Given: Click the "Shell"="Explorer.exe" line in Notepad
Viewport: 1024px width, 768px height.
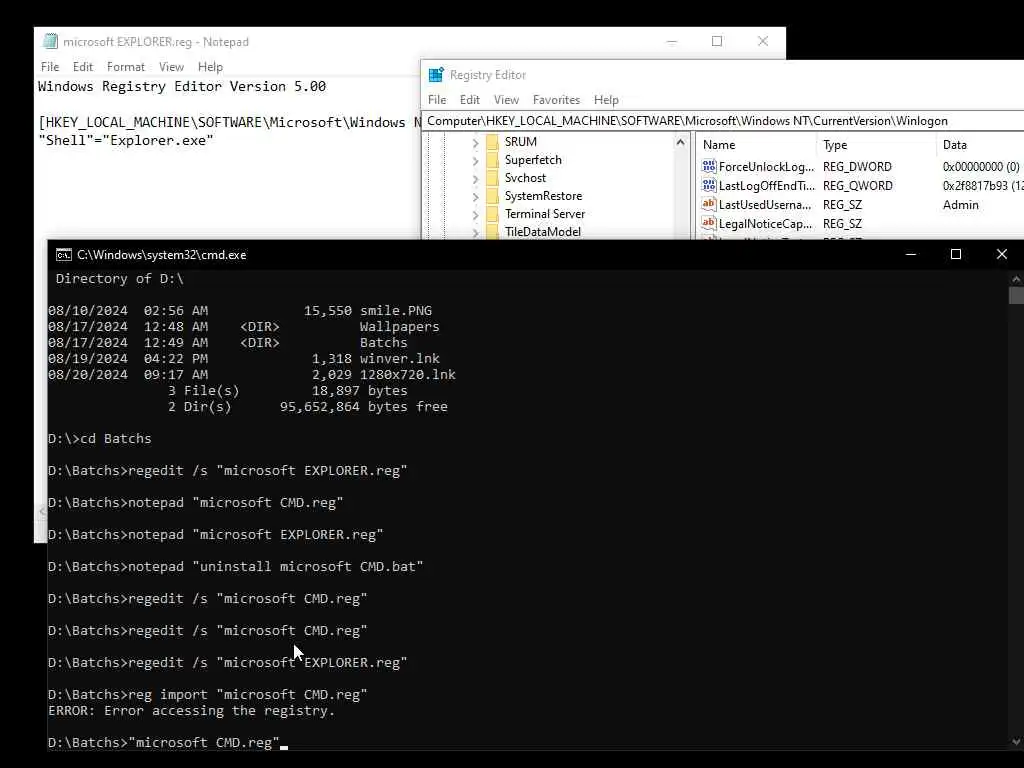Looking at the screenshot, I should [x=125, y=140].
